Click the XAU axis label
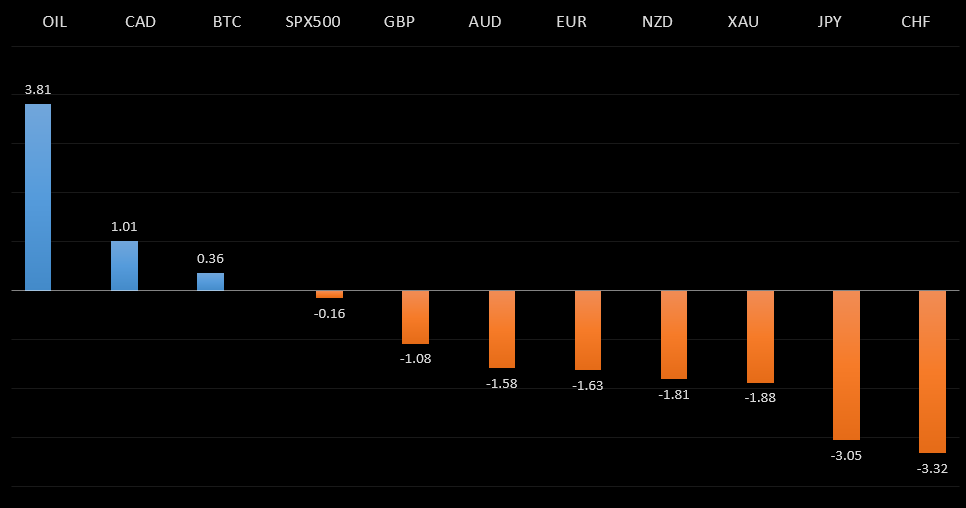Viewport: 966px width, 508px height. tap(744, 21)
